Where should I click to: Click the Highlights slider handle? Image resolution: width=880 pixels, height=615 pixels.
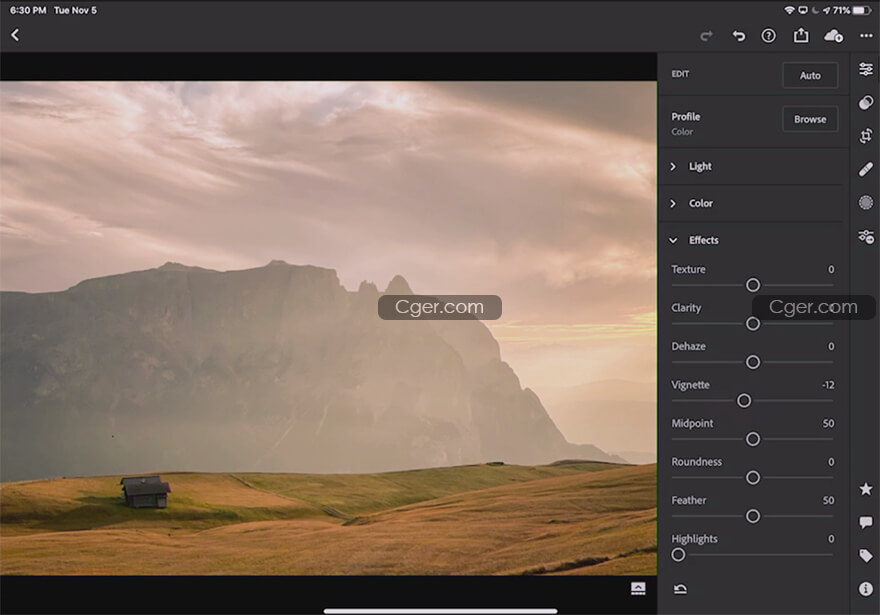coord(678,554)
